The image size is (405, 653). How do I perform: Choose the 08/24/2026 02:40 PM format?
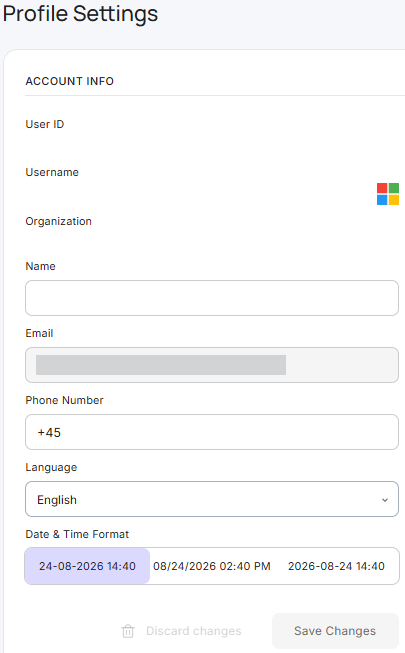(212, 566)
